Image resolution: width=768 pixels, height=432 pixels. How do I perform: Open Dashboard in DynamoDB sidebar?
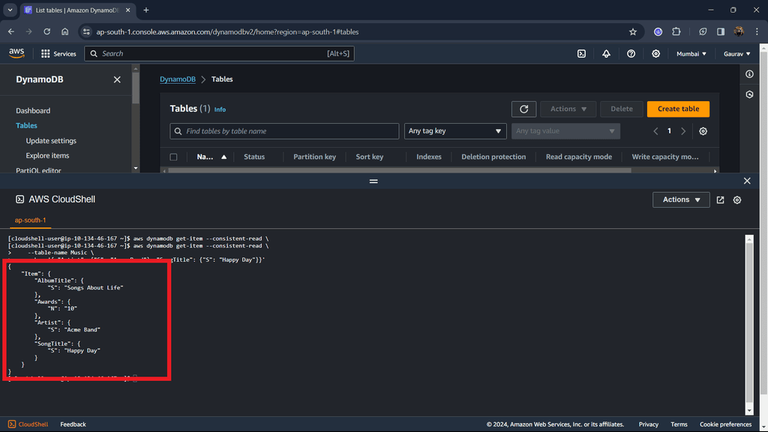33,111
